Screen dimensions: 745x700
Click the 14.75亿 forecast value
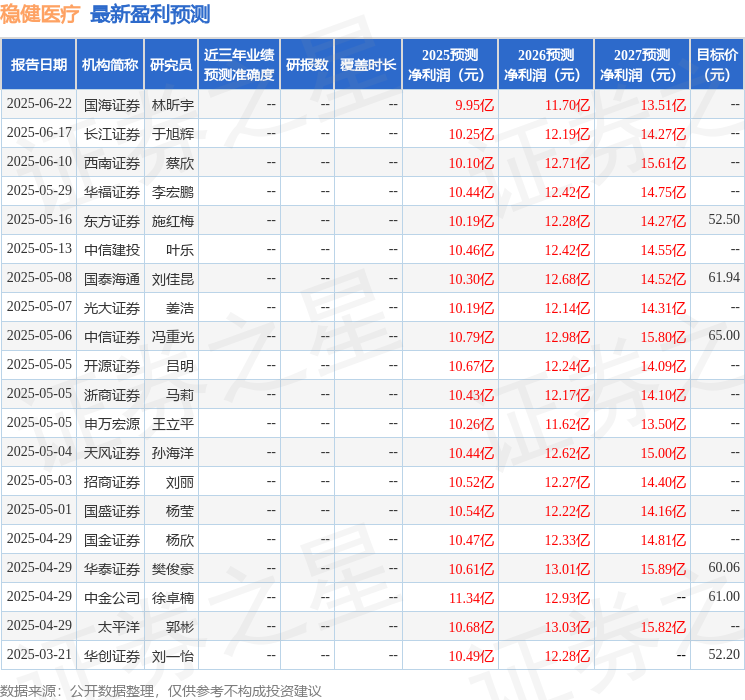pos(663,192)
